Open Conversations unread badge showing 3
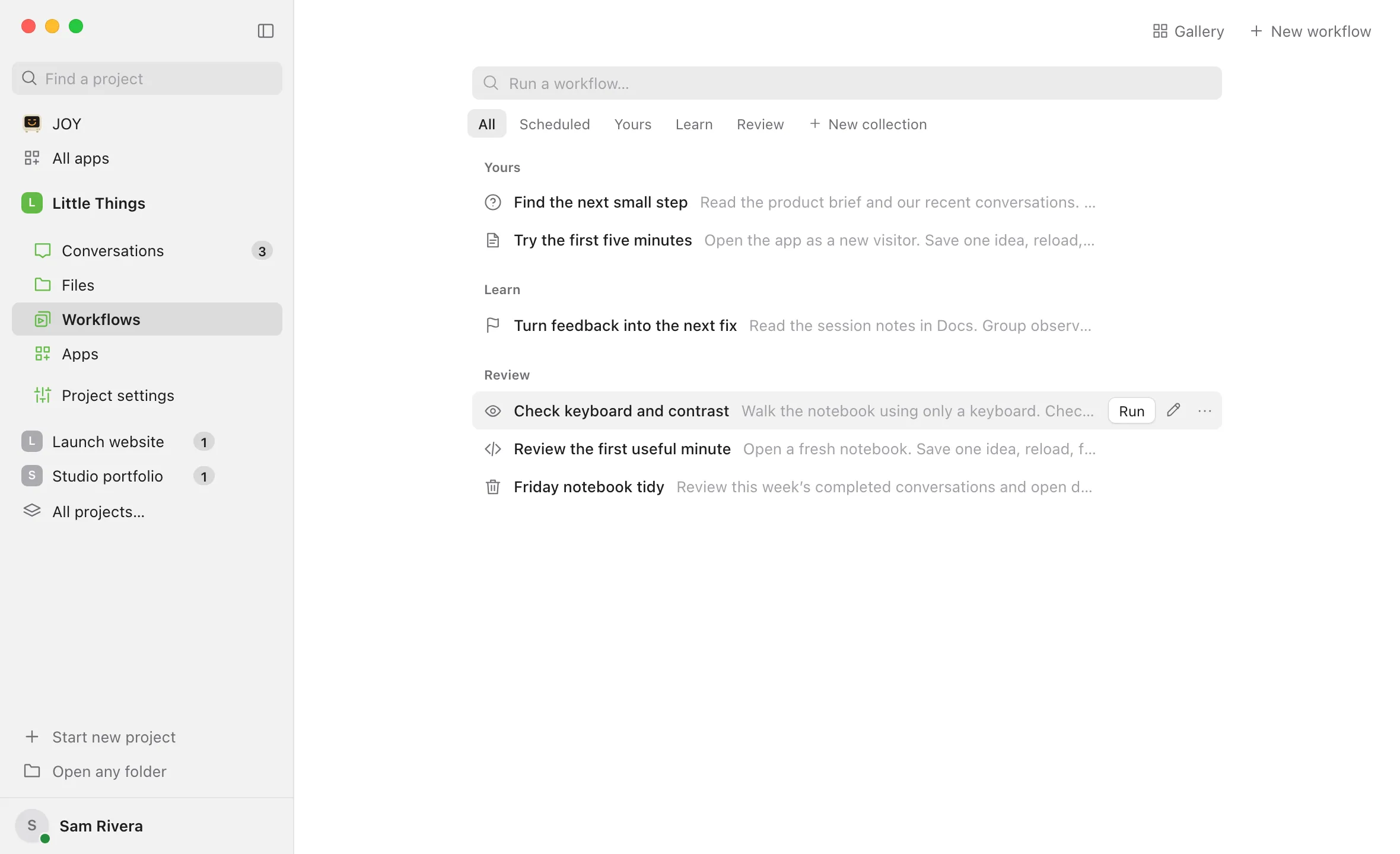1400x854 pixels. tap(262, 250)
